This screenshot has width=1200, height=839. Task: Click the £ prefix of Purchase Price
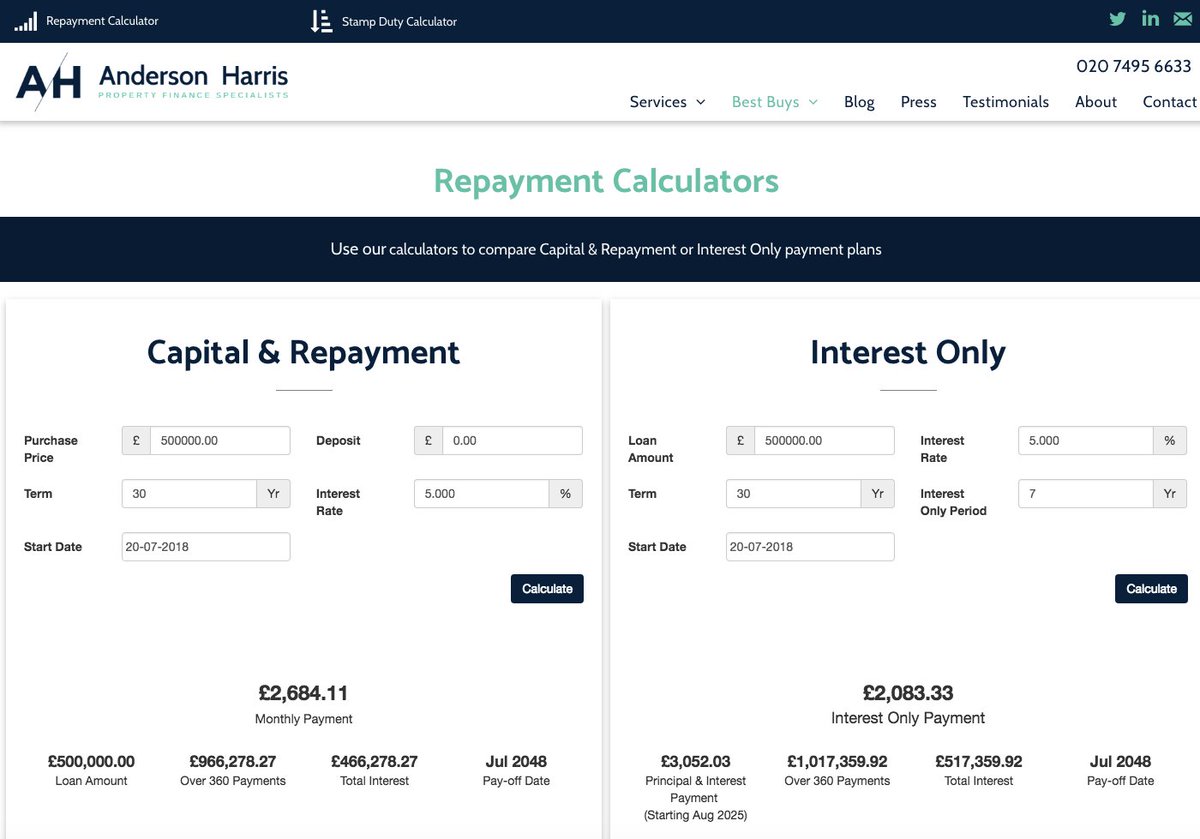pos(136,440)
